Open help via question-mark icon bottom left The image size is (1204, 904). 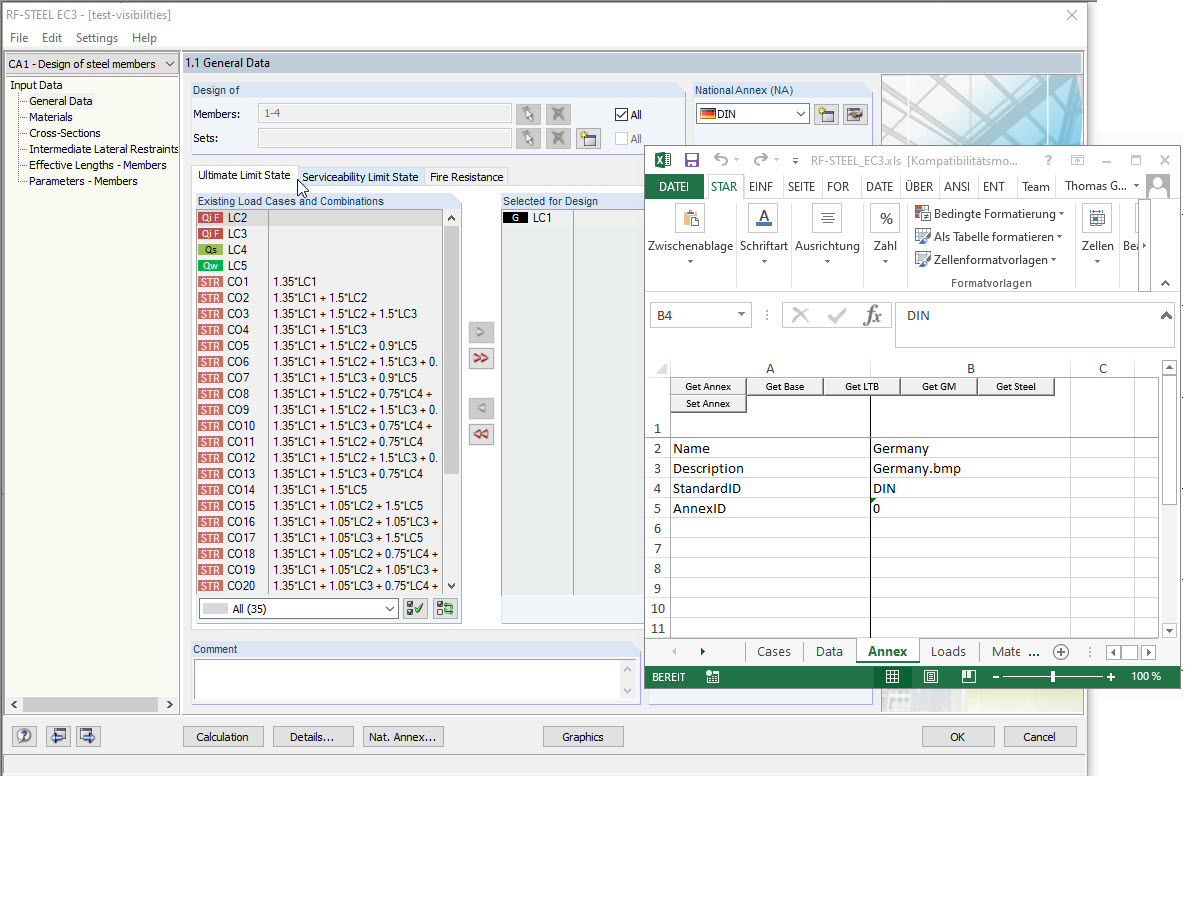point(22,736)
